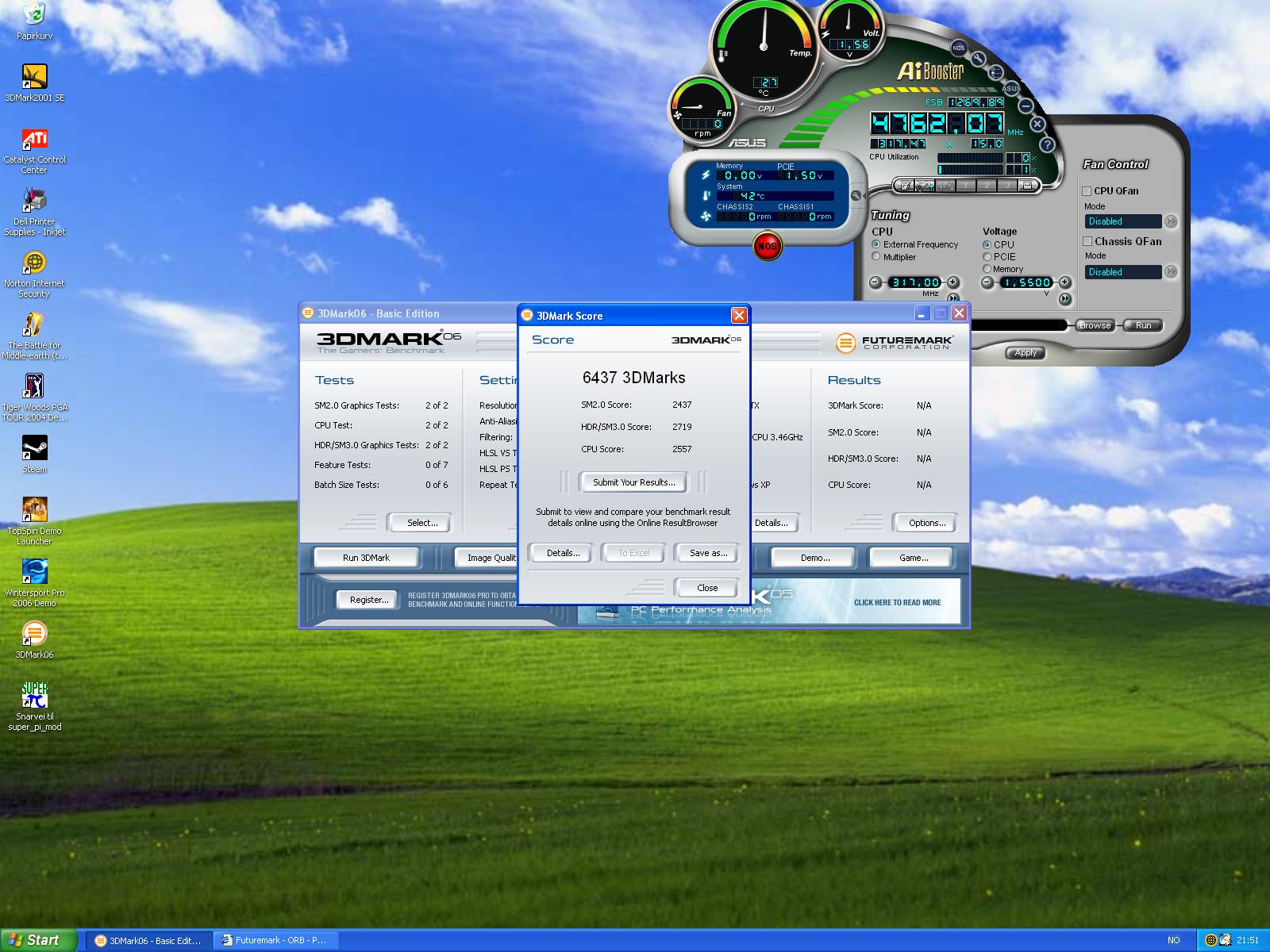Click AI Booster round X close icon
The width and height of the screenshot is (1270, 952).
click(x=1037, y=124)
